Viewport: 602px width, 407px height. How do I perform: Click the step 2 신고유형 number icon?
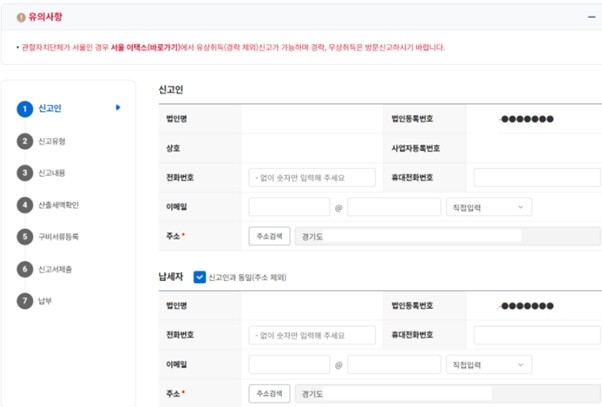[25, 141]
